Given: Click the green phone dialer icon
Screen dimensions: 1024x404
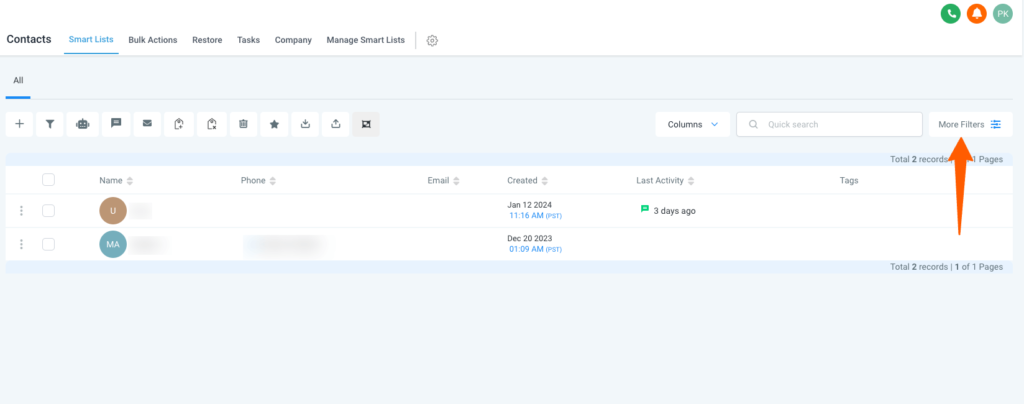Looking at the screenshot, I should click(x=950, y=14).
